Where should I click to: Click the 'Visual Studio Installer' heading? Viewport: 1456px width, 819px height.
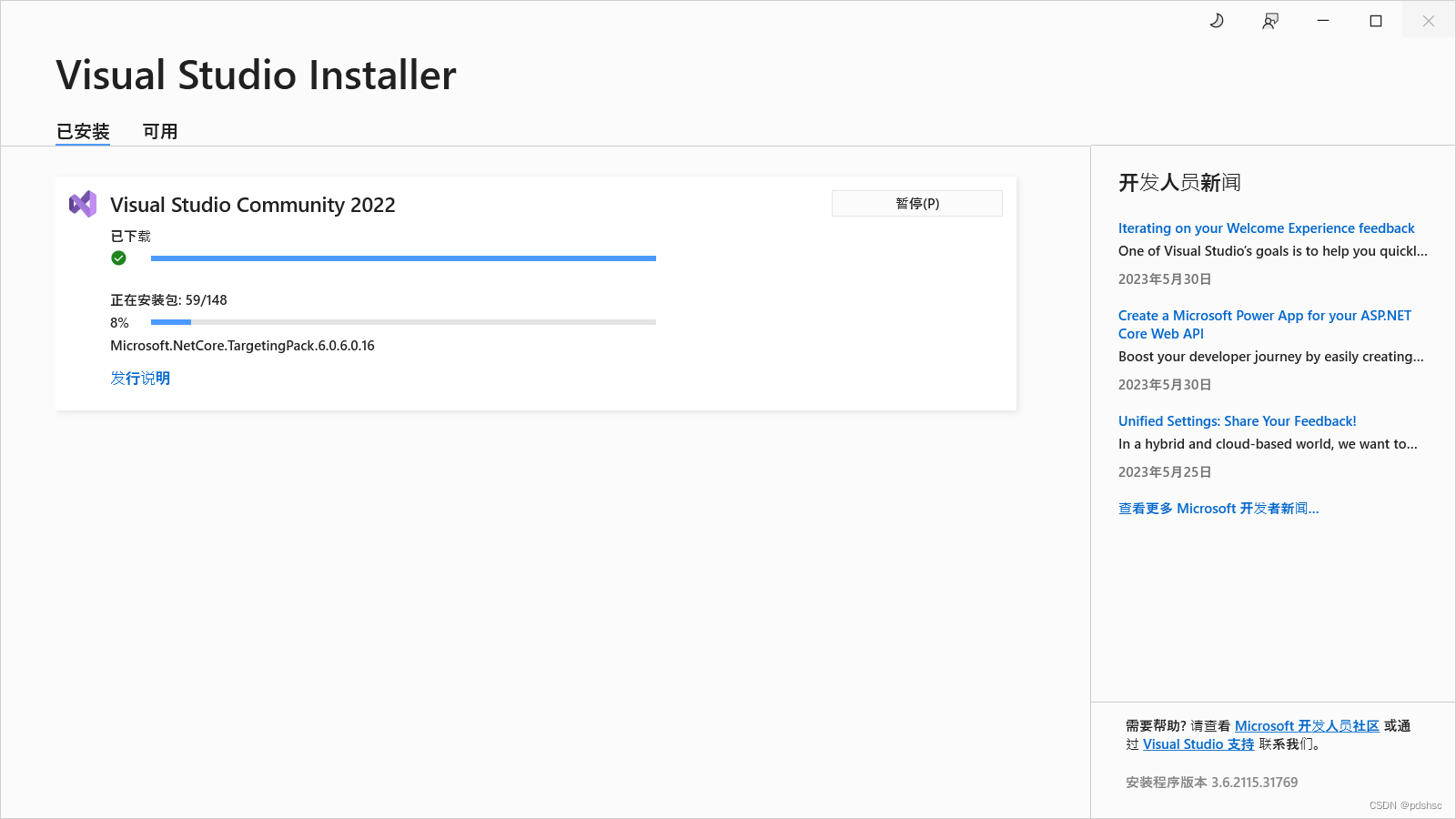point(256,76)
